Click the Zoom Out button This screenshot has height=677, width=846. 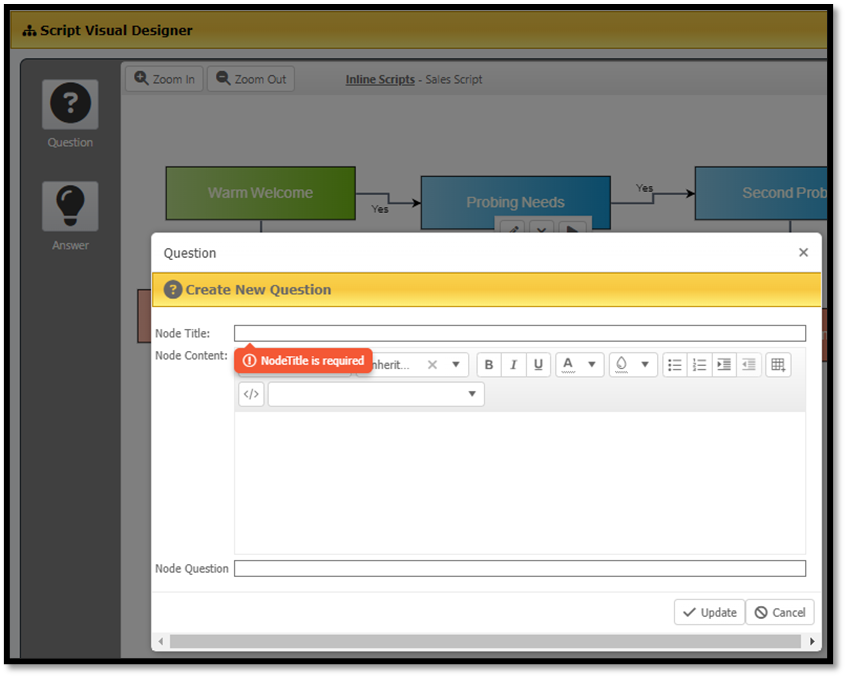pyautogui.click(x=251, y=79)
